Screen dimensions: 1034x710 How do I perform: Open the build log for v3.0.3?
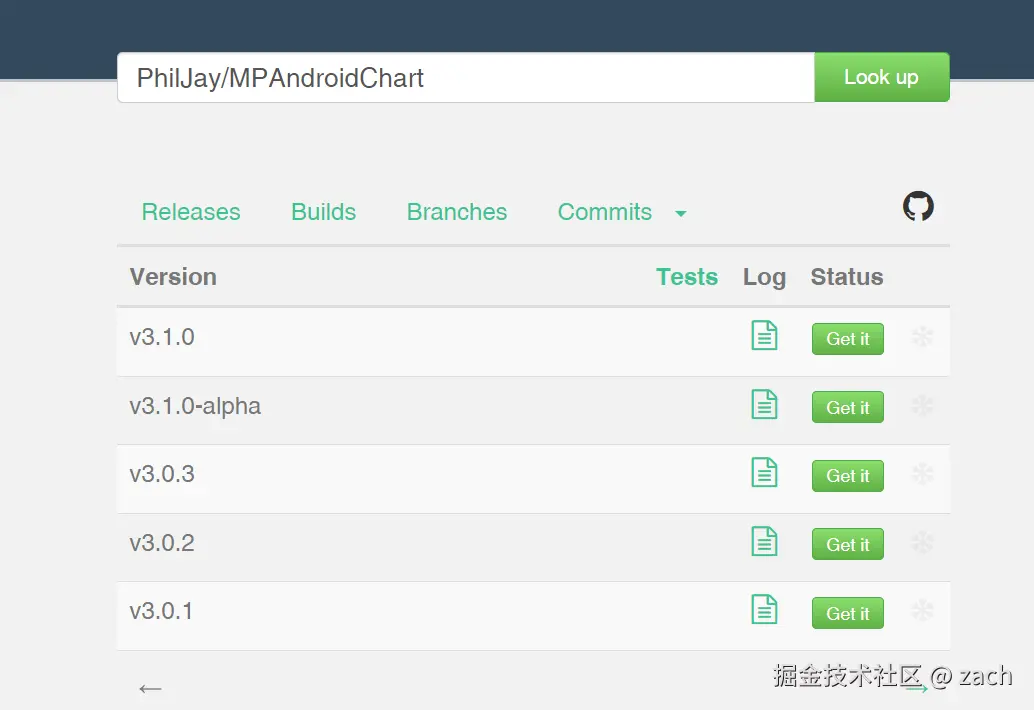[x=764, y=473]
